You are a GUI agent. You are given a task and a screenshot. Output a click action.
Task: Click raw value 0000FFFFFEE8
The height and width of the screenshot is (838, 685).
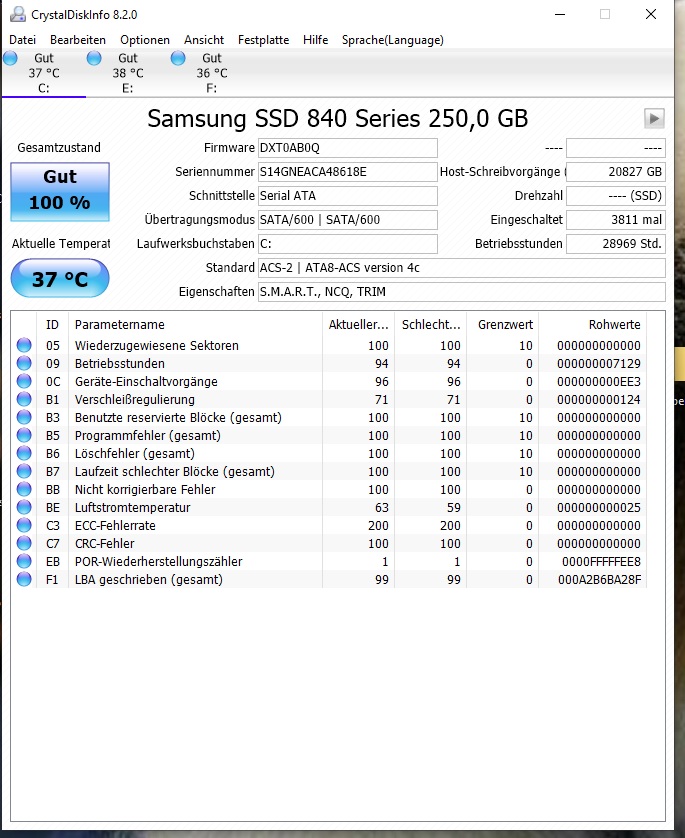coord(601,562)
